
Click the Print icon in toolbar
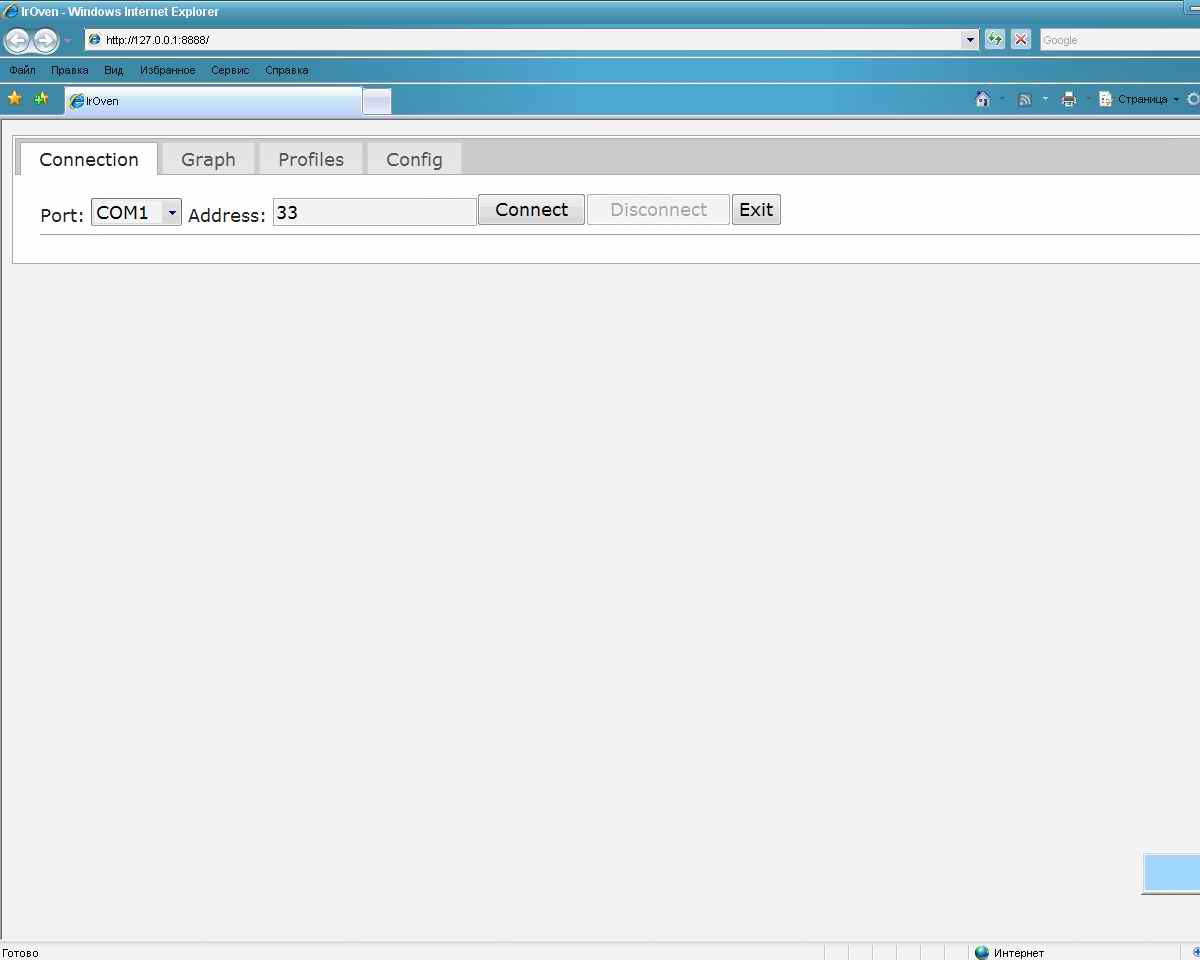(1069, 99)
